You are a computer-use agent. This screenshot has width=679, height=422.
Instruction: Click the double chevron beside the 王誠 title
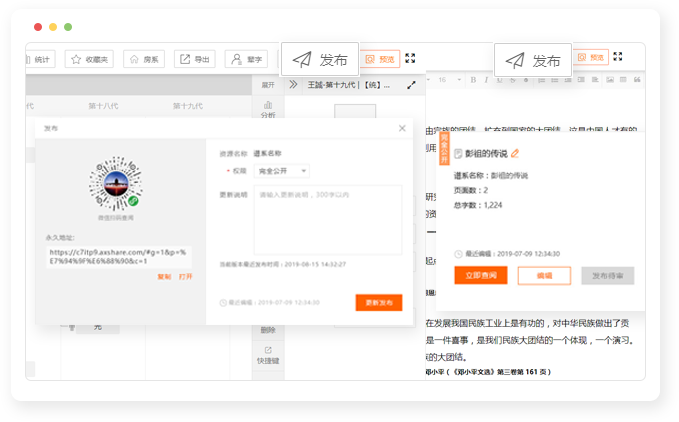click(293, 85)
